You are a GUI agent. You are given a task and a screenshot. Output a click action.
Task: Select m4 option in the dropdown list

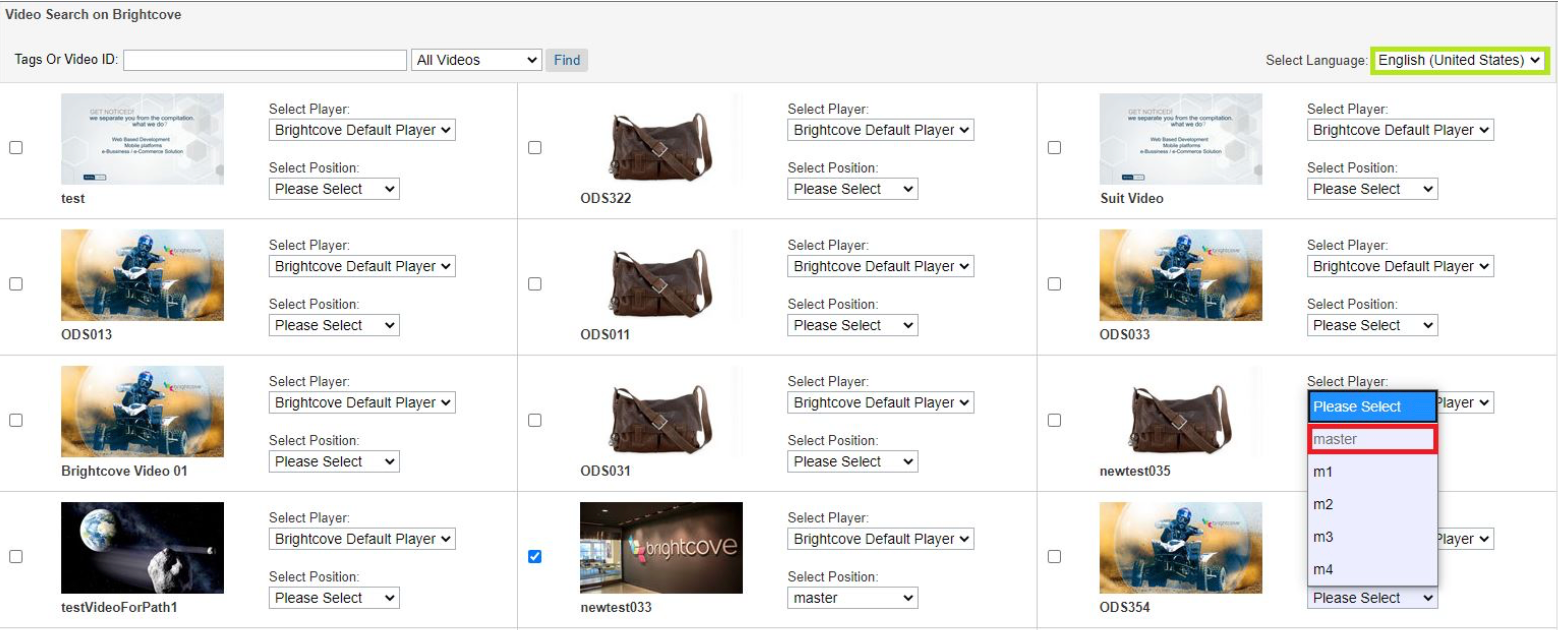click(1372, 570)
